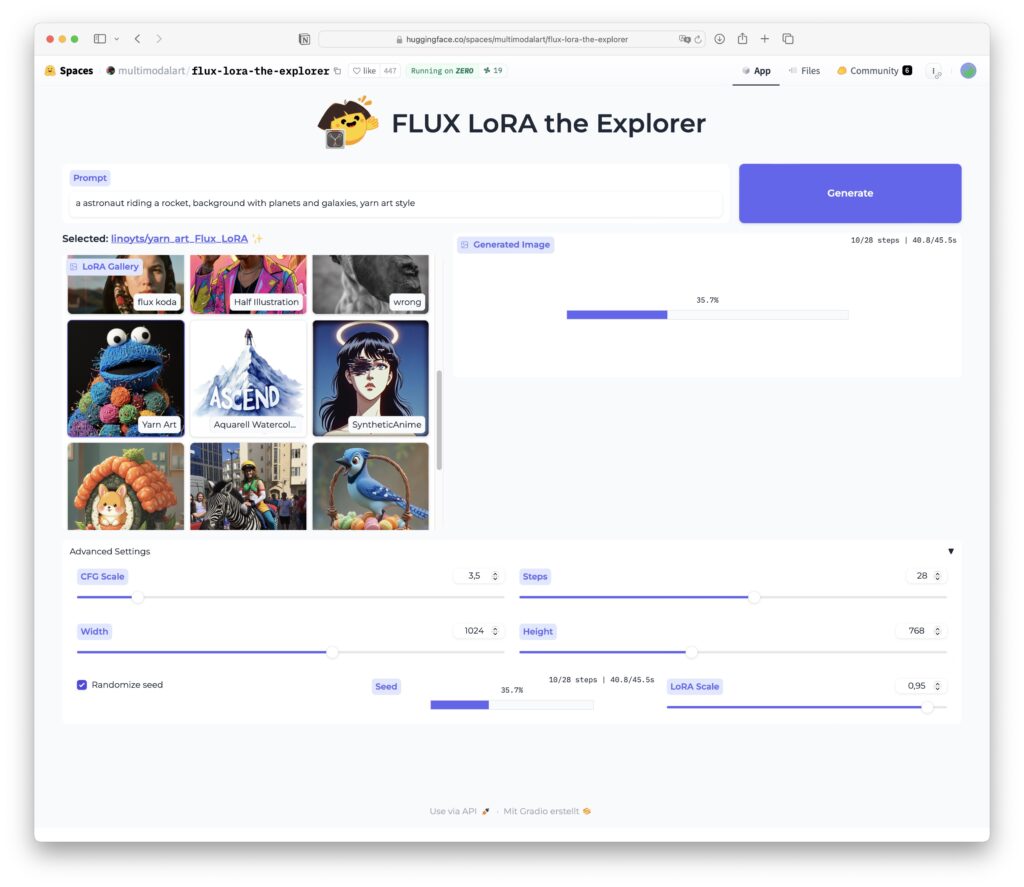Click the LoRA Scale slider
The height and width of the screenshot is (887, 1024).
tap(806, 707)
